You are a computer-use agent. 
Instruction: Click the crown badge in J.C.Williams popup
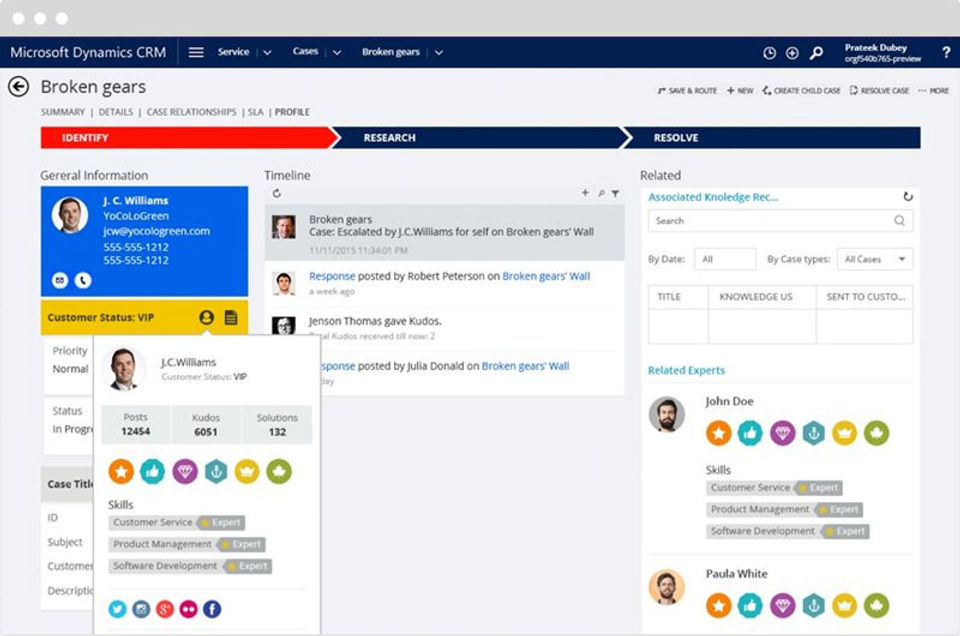tap(247, 471)
